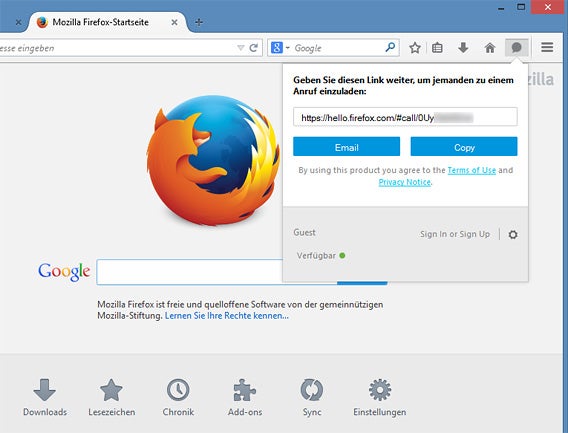Click the Copy link button
568x433 pixels.
pos(464,147)
